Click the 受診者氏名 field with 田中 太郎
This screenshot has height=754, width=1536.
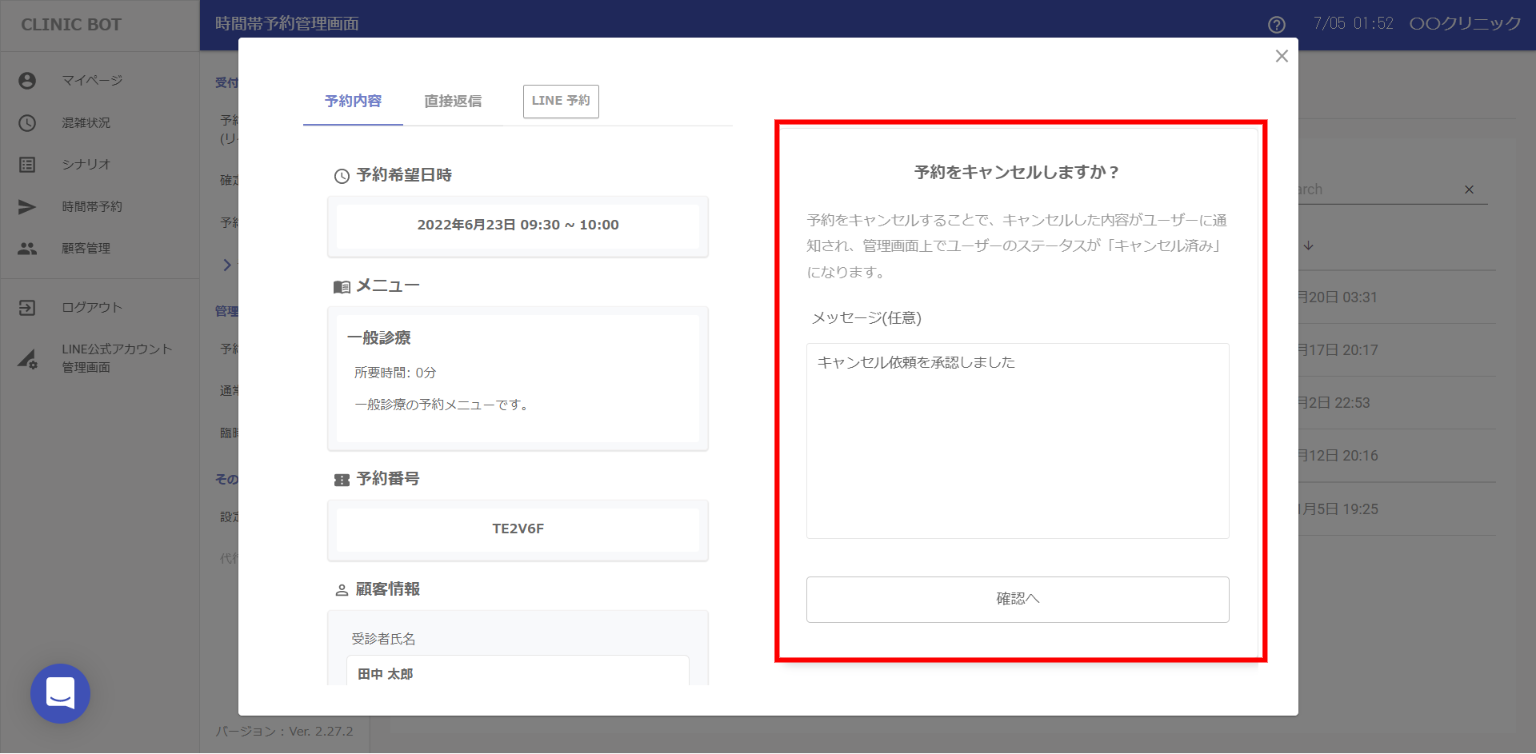coord(517,672)
